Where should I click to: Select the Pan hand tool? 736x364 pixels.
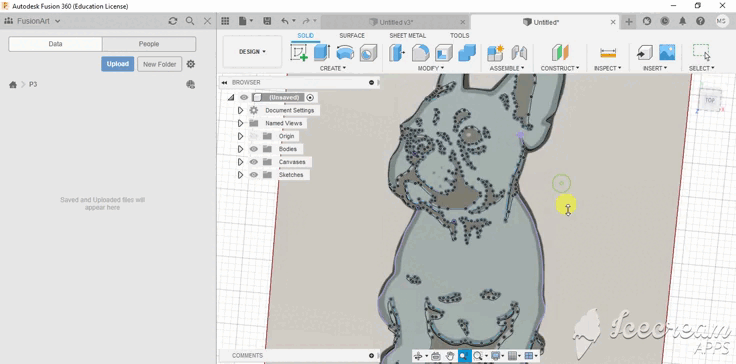(x=450, y=356)
